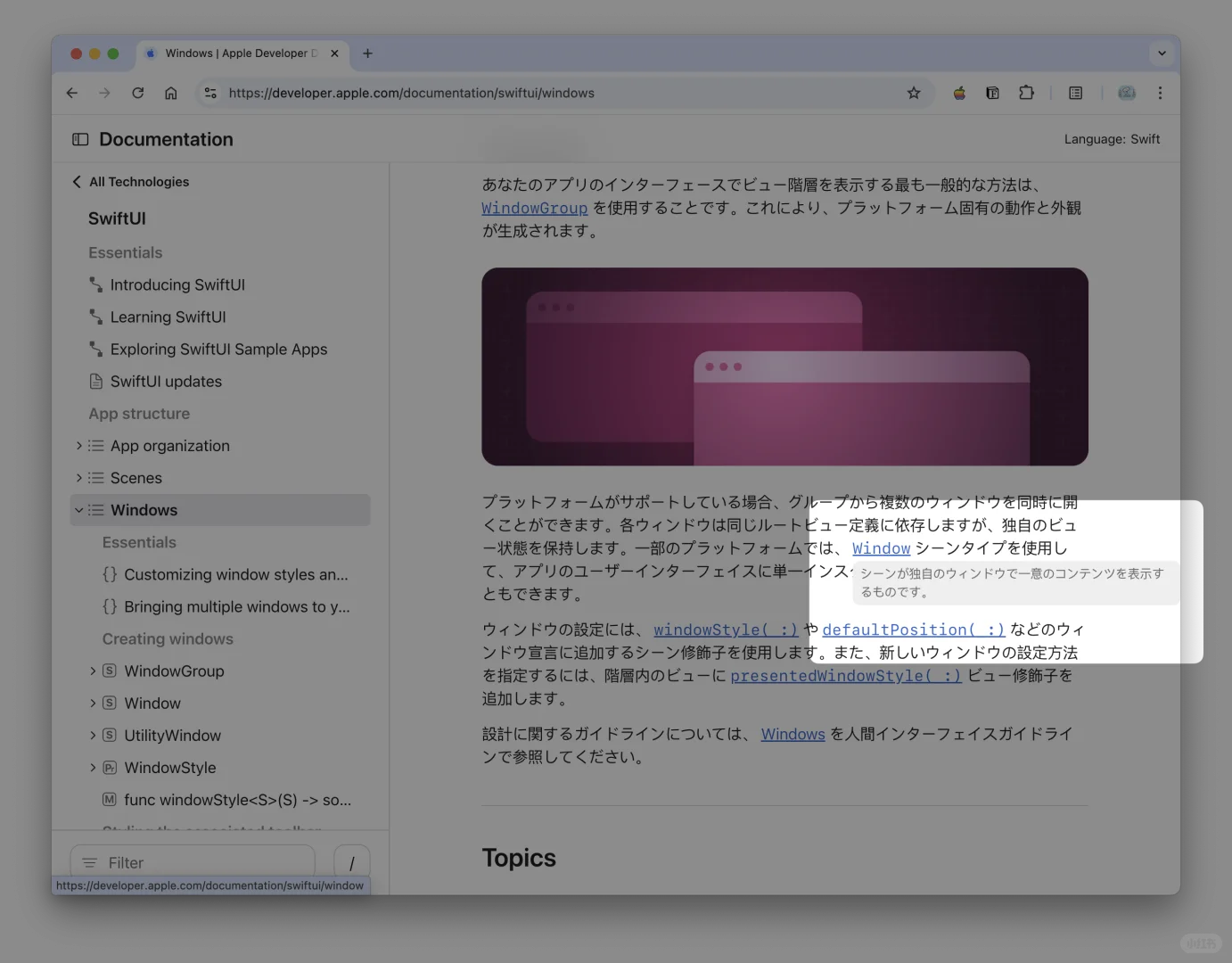The width and height of the screenshot is (1232, 963).
Task: Click the App structure sidebar label
Action: pos(139,414)
